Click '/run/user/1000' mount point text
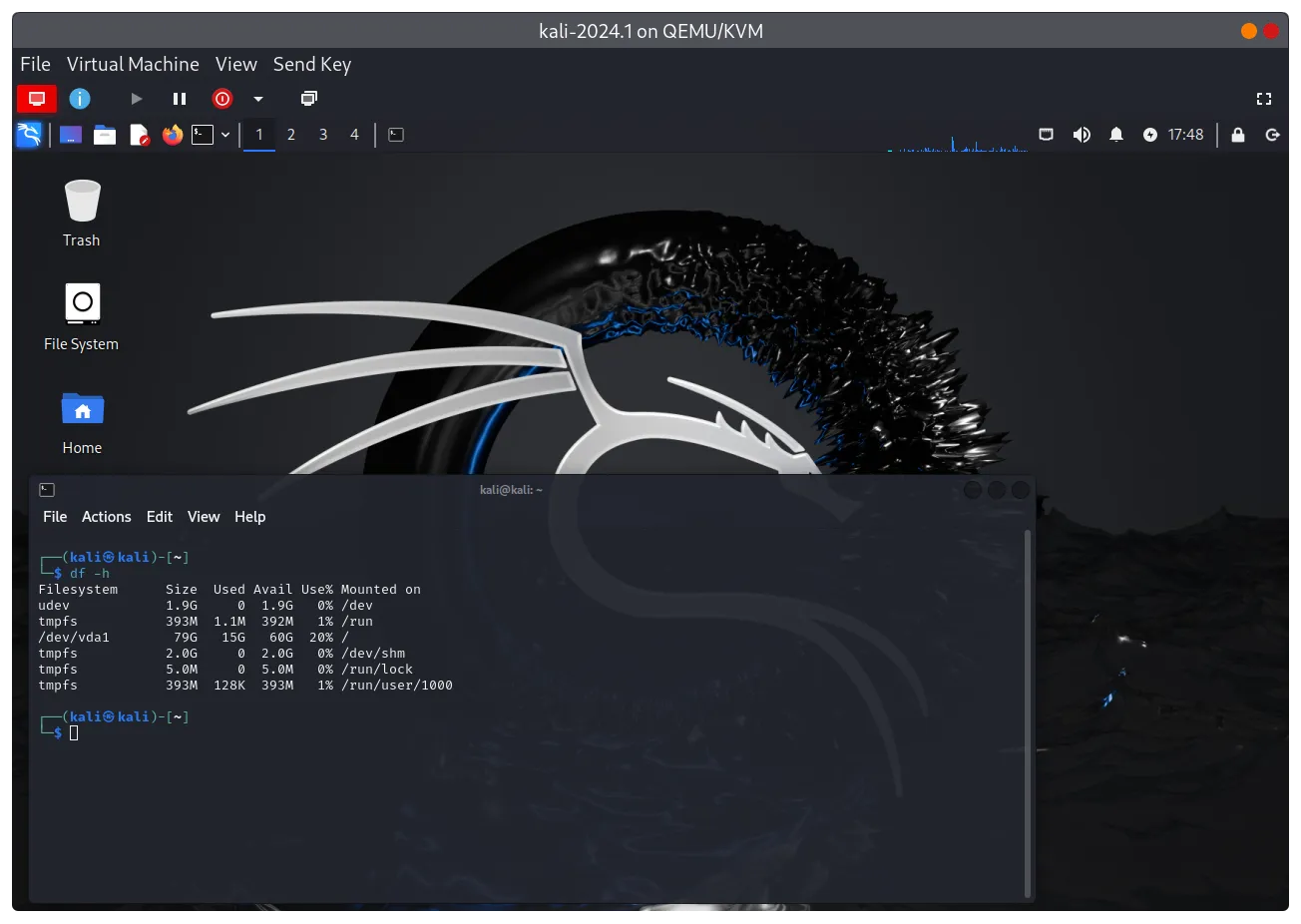1301x924 pixels. pyautogui.click(x=397, y=686)
